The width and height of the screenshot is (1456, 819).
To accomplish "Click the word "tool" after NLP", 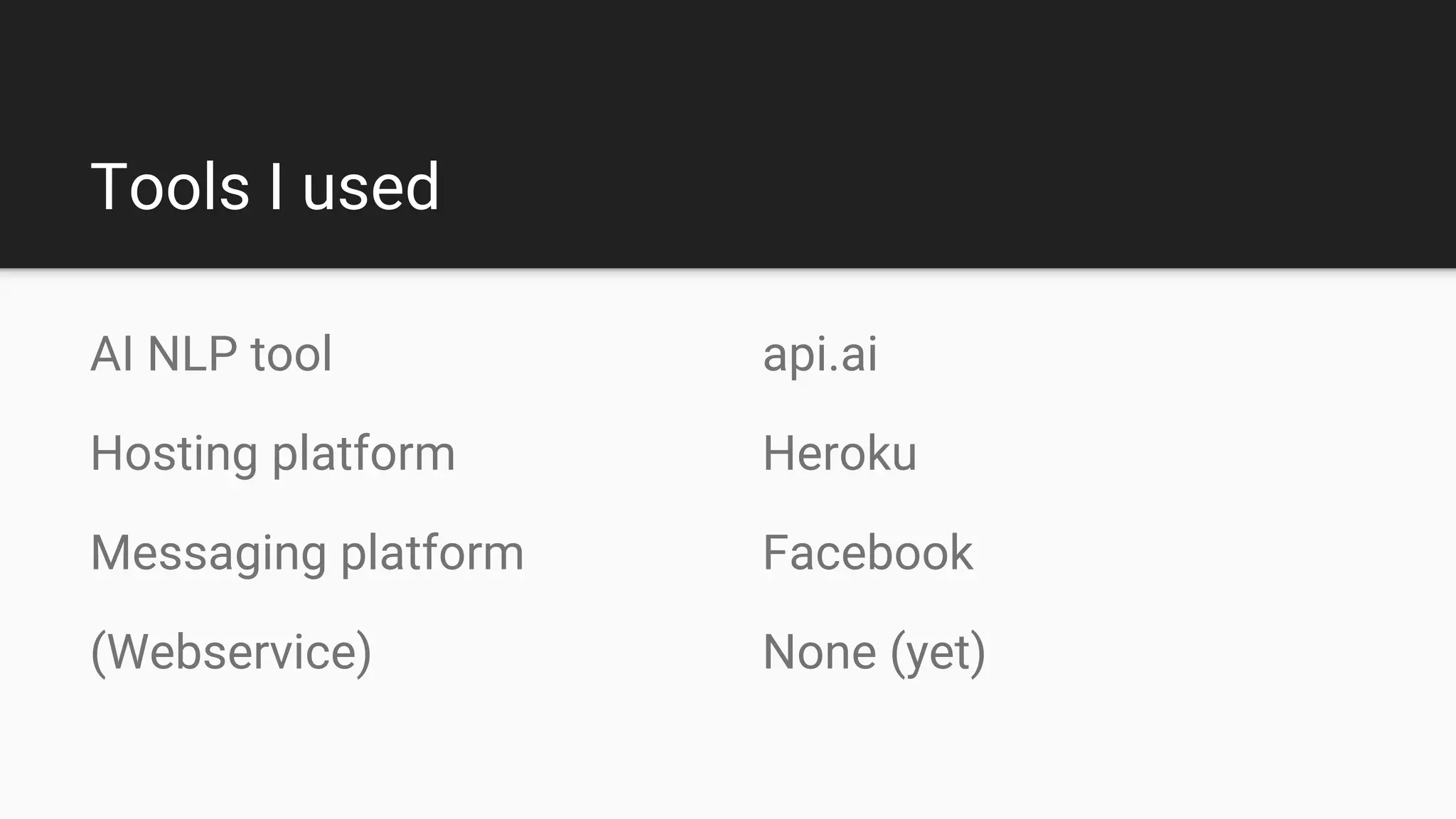I will pos(291,353).
